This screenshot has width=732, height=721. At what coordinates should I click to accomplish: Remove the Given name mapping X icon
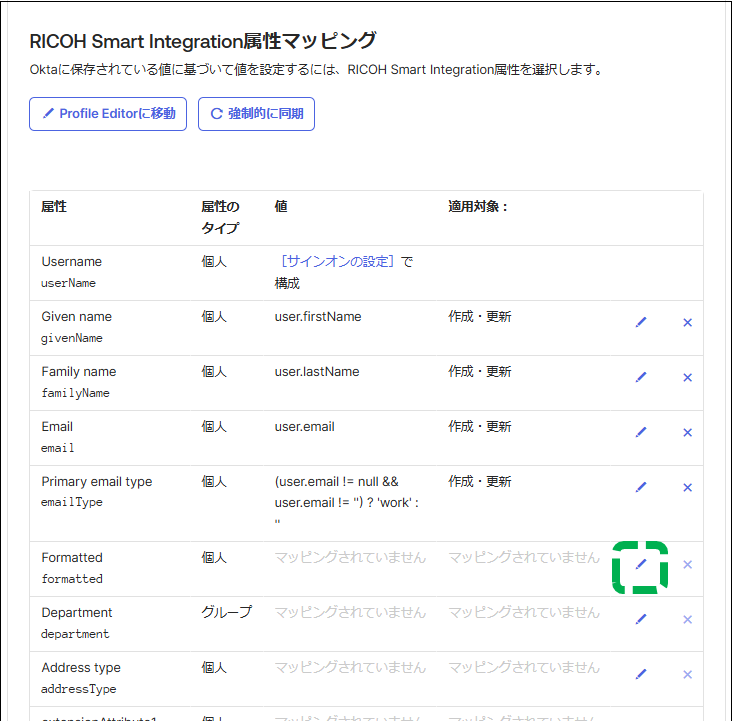coord(687,322)
